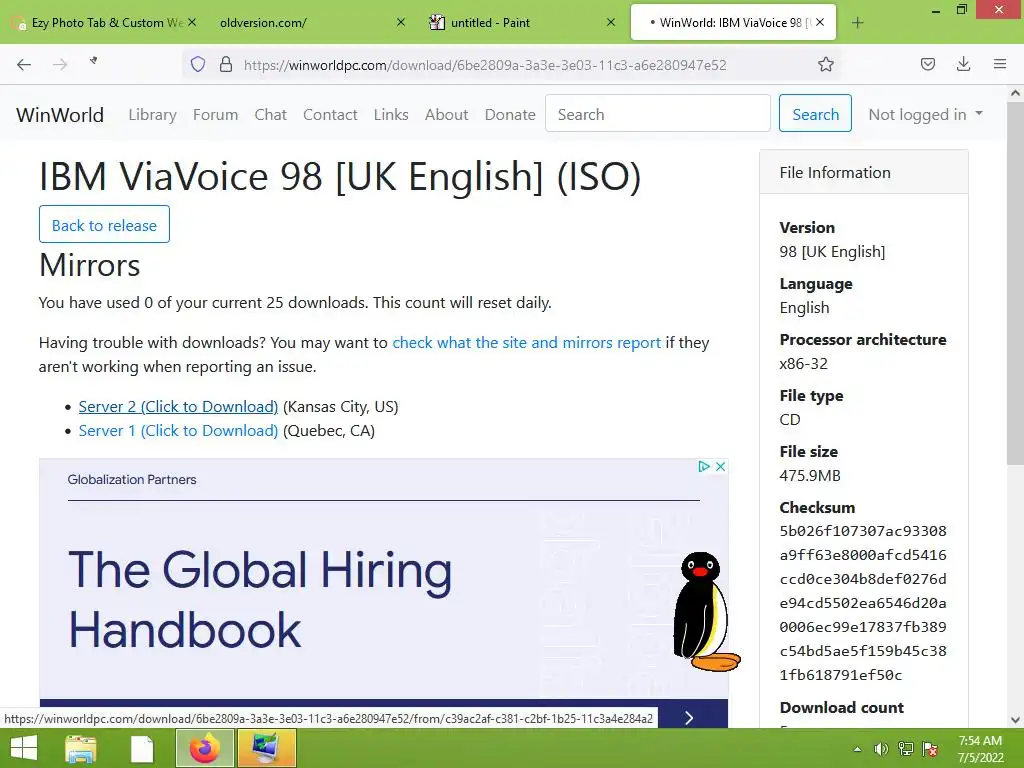Click the Paint app taskbar icon
Image resolution: width=1024 pixels, height=768 pixels.
[x=266, y=748]
